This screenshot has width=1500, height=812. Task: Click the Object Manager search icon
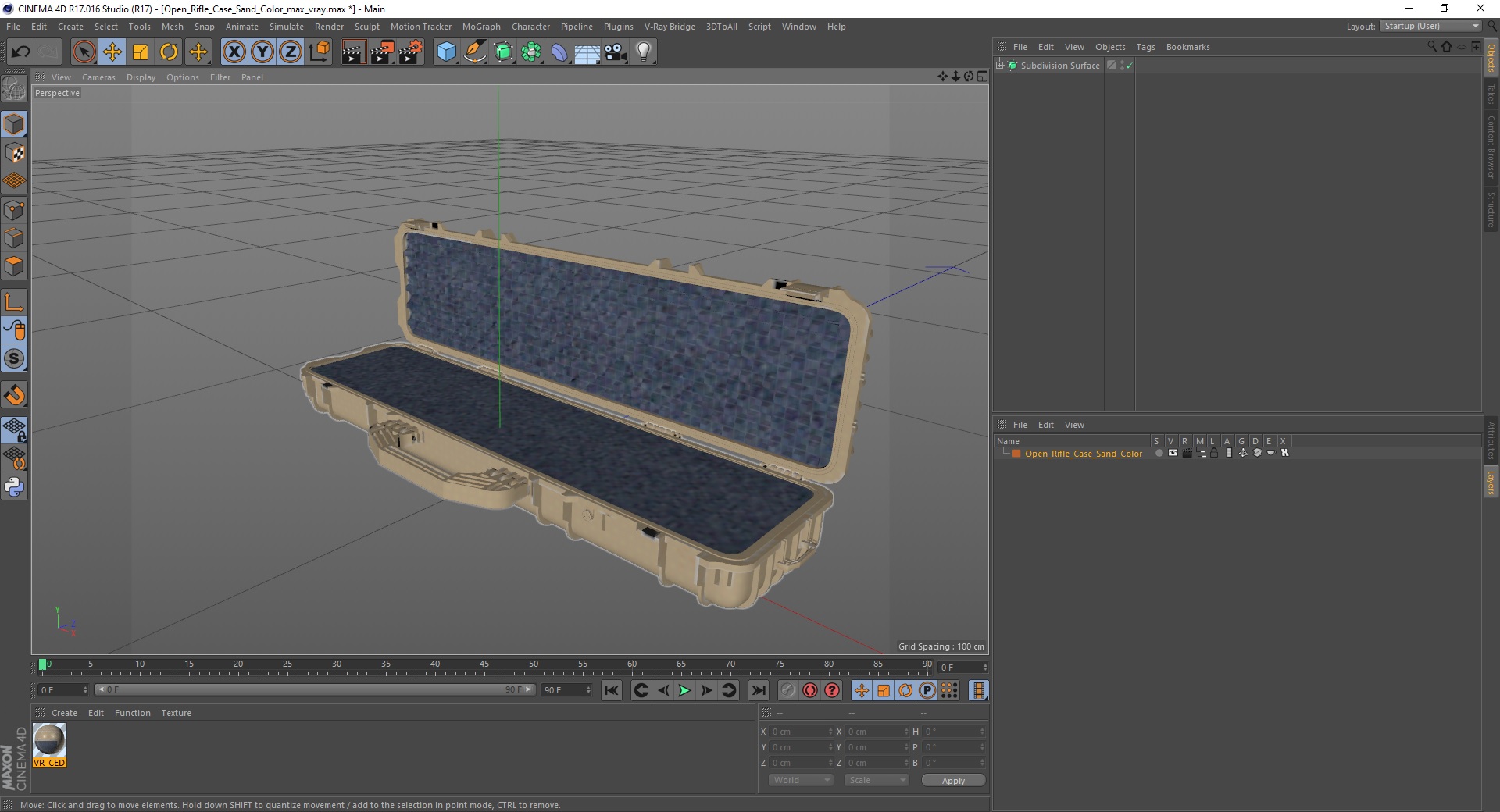[x=1432, y=47]
